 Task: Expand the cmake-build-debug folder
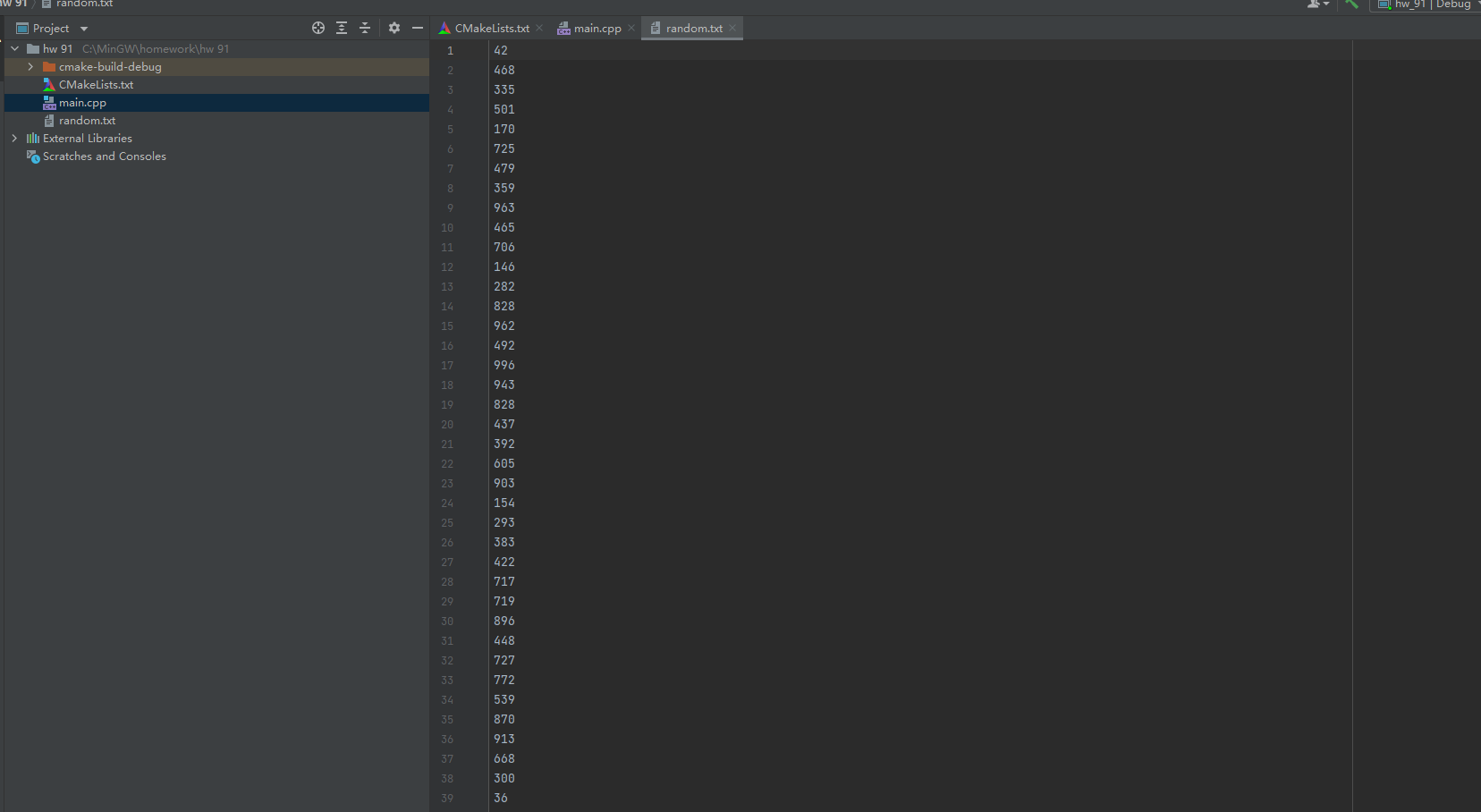point(30,66)
